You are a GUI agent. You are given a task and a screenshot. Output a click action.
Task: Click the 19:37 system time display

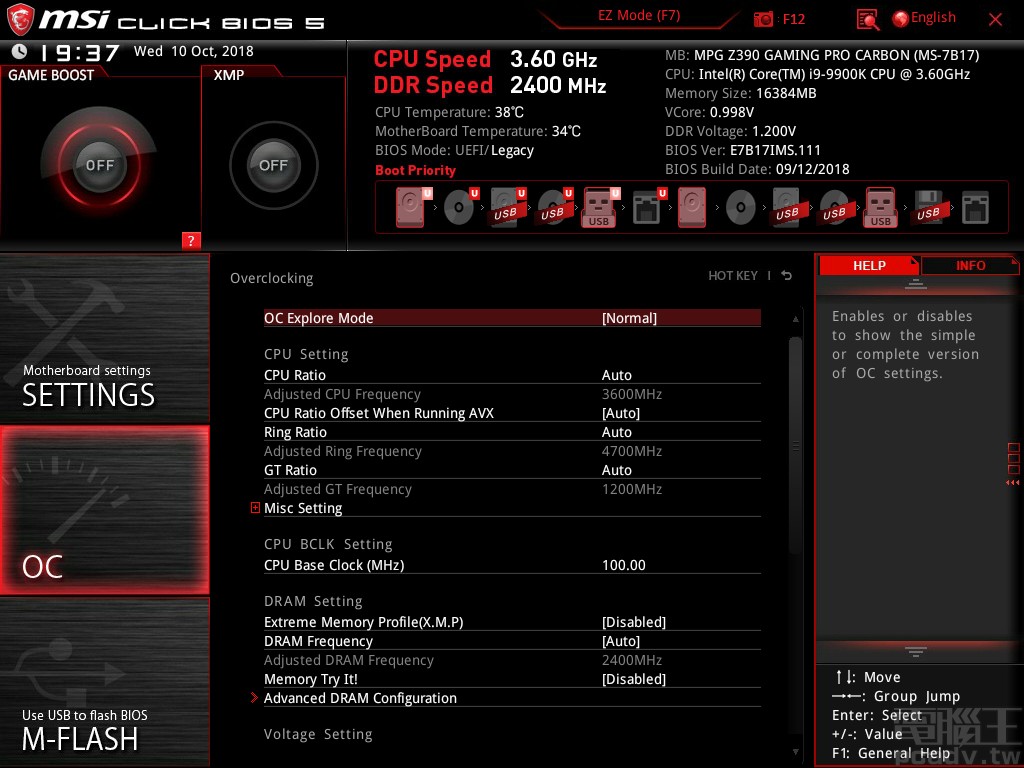click(x=80, y=52)
